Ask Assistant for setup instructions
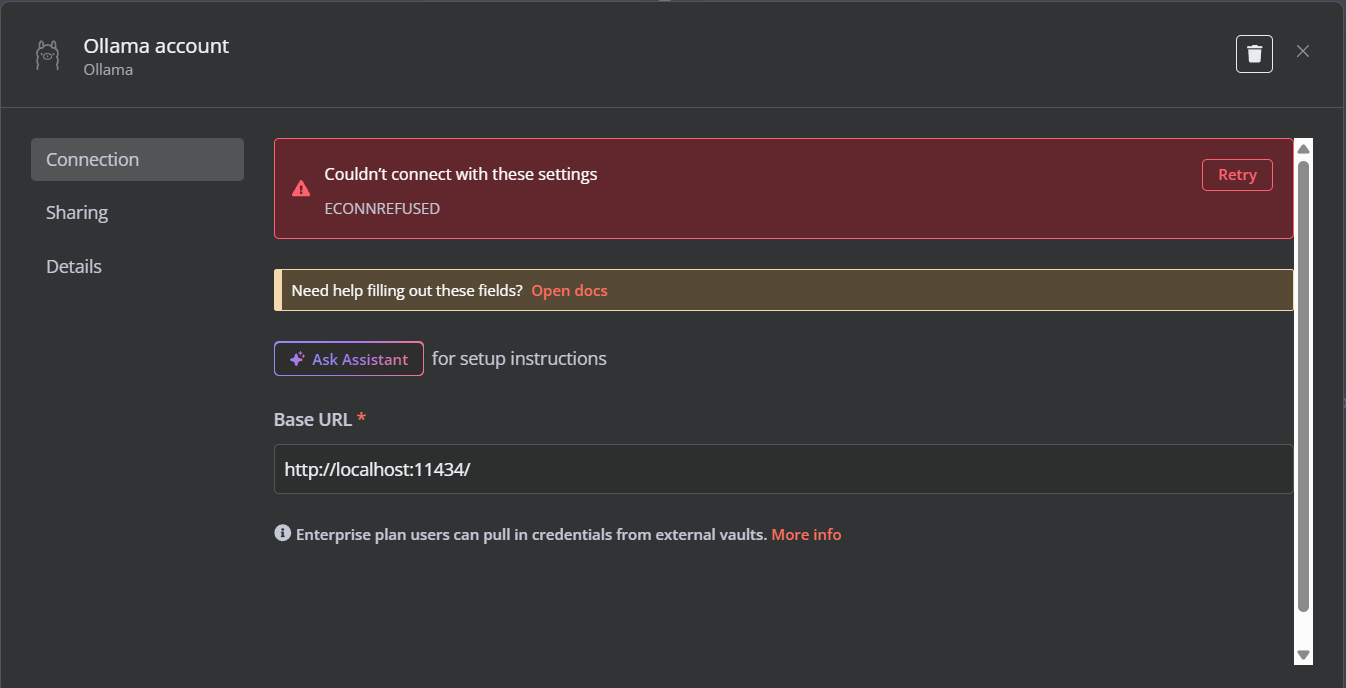 click(349, 359)
